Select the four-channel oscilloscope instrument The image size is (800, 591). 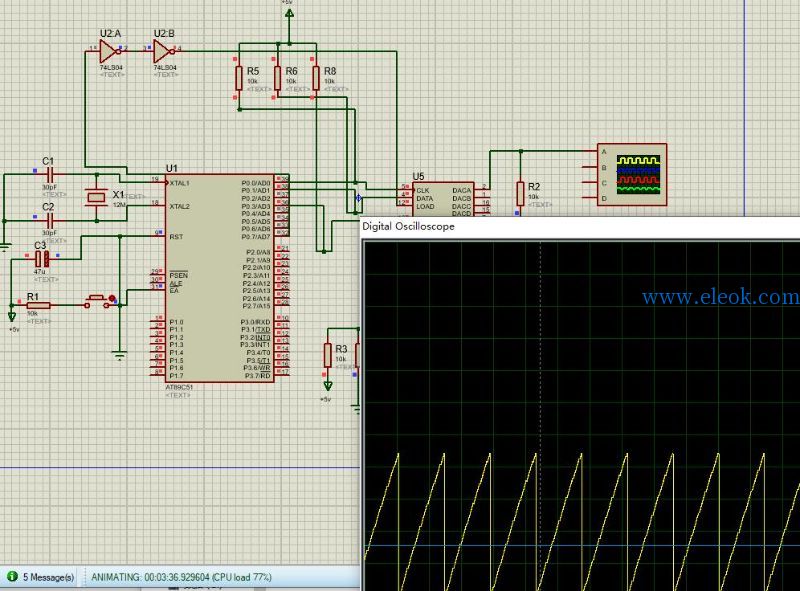point(632,175)
